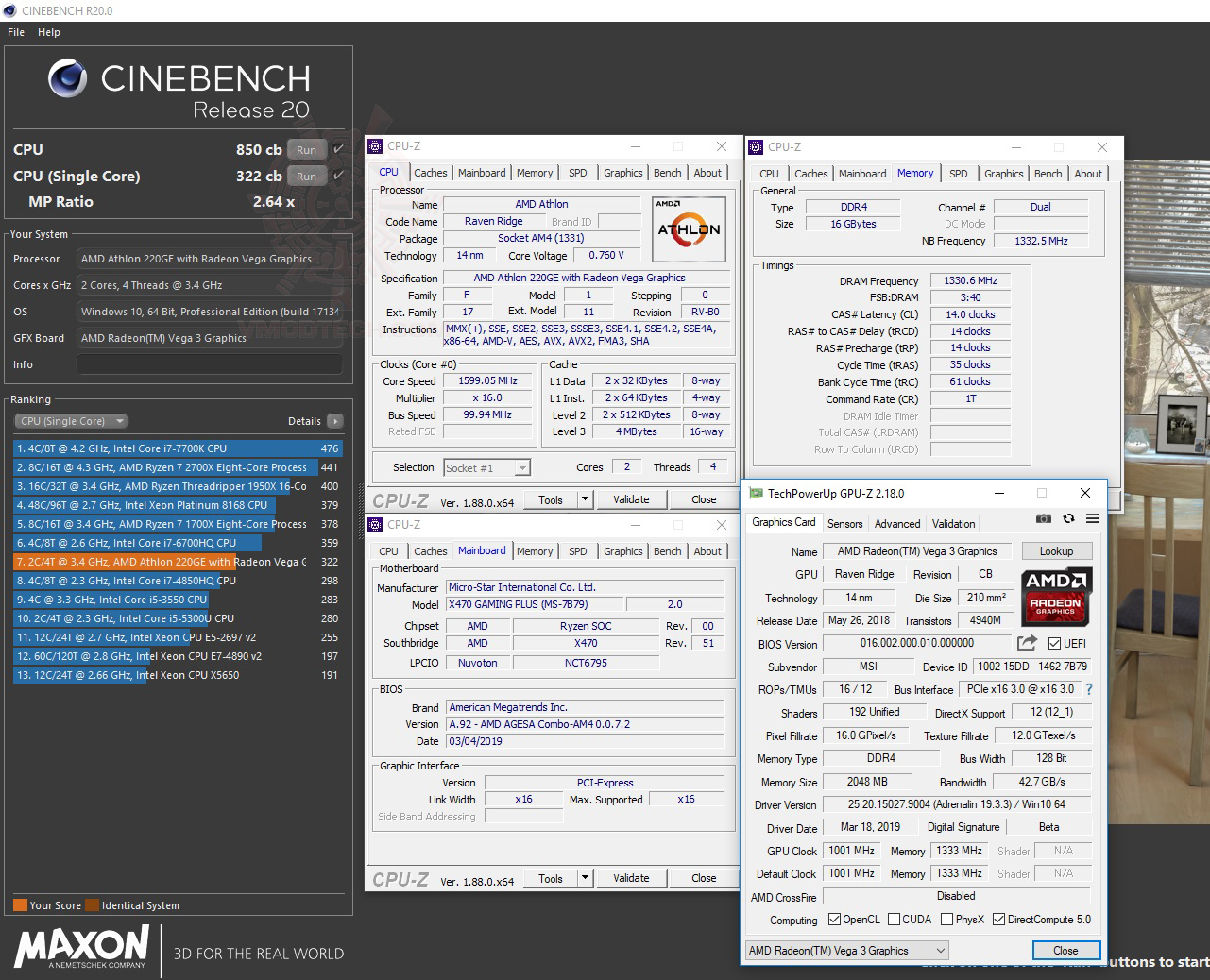Click the empty Info field in Your System
The height and width of the screenshot is (980, 1210).
click(x=210, y=364)
